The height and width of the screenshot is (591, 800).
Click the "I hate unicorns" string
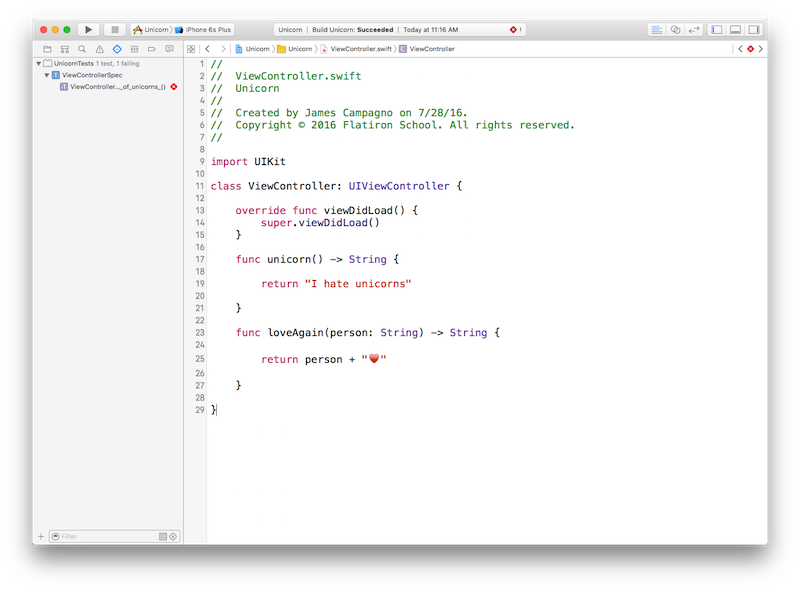(x=358, y=284)
